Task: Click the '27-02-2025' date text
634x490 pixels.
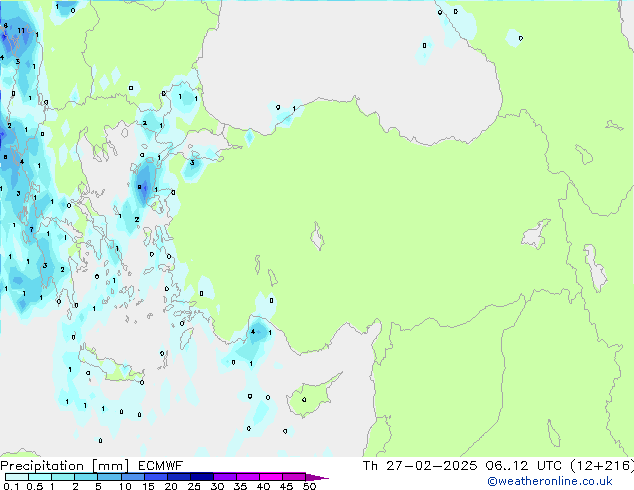Action: (431, 466)
